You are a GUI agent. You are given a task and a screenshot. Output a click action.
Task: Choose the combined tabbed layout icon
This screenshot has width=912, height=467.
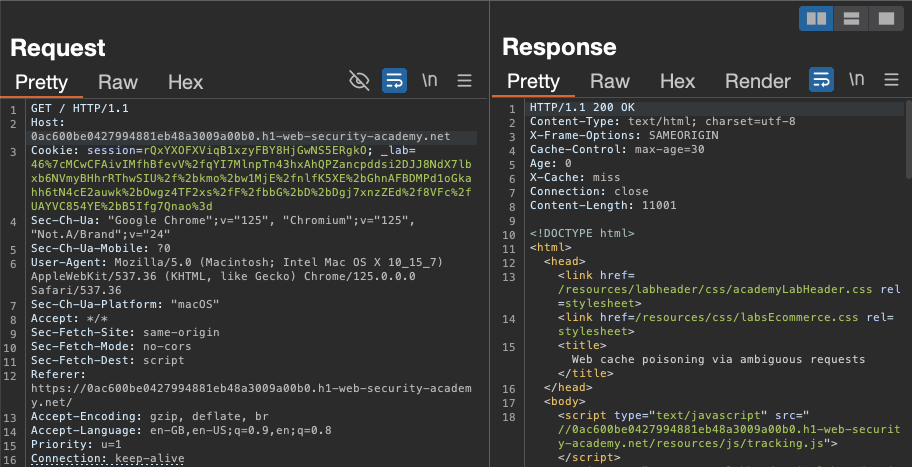coord(884,18)
